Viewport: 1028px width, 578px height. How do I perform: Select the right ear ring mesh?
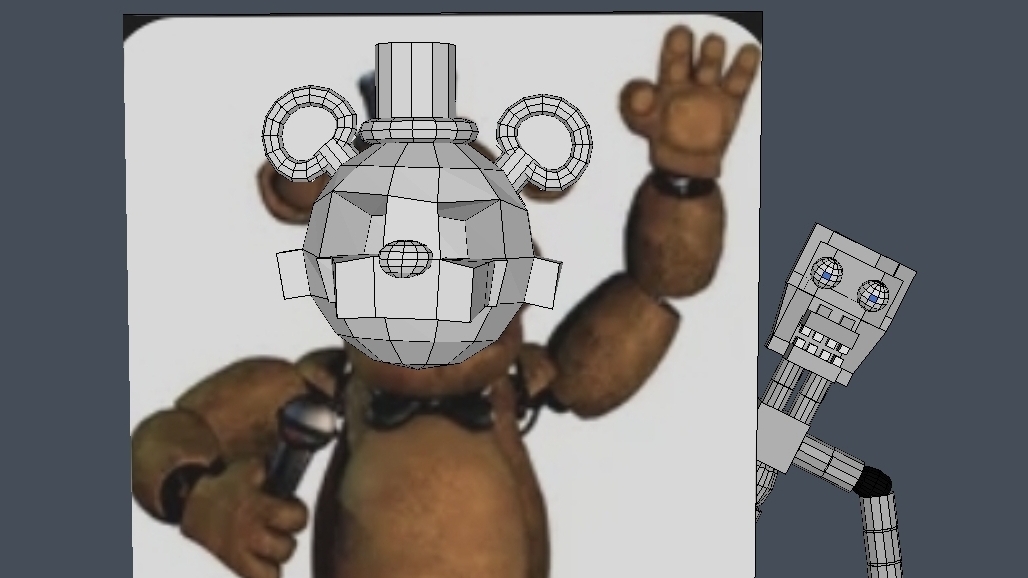(544, 142)
